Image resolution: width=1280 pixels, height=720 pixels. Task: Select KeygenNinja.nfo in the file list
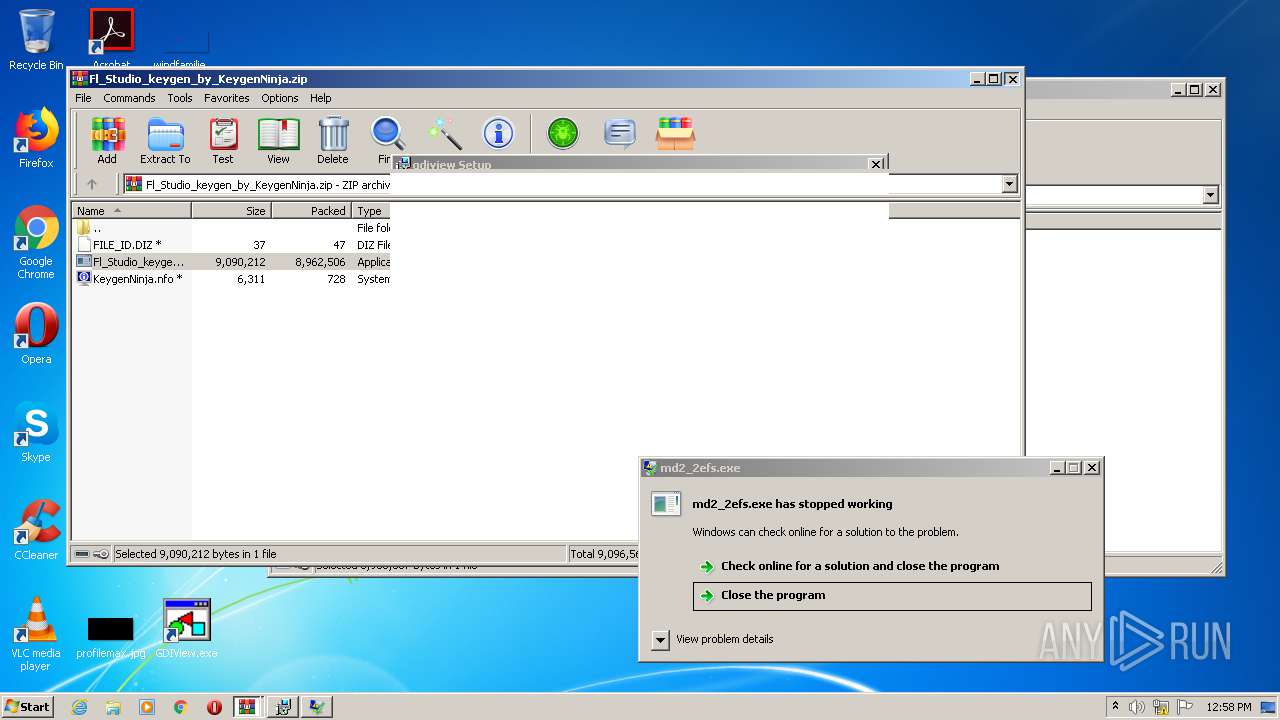pyautogui.click(x=232, y=279)
